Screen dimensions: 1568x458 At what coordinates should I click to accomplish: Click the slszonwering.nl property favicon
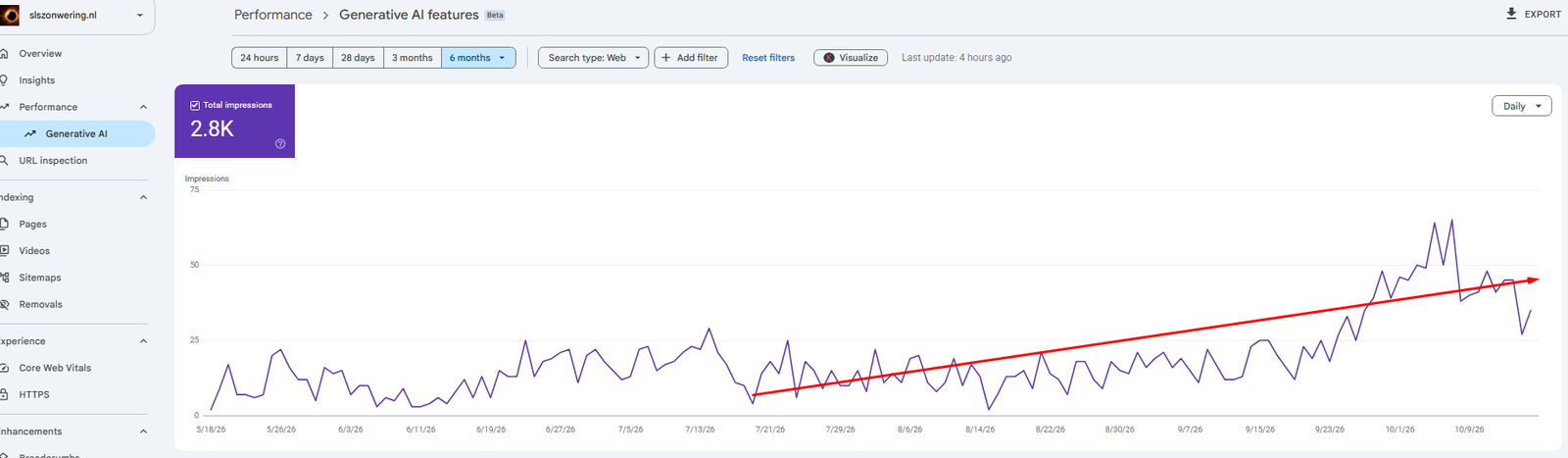tap(11, 15)
